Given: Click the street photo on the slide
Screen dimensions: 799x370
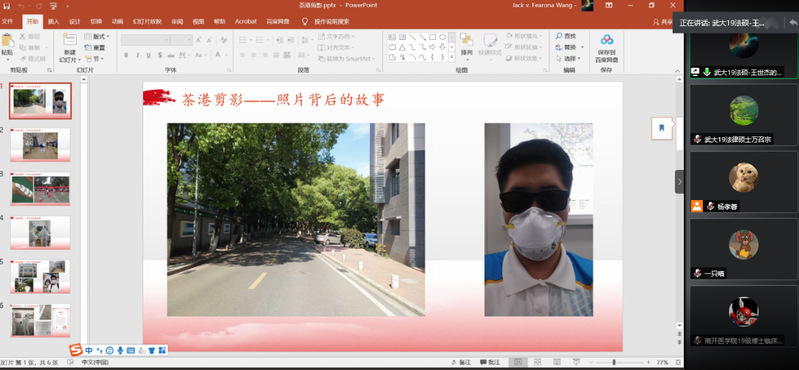Looking at the screenshot, I should 296,220.
